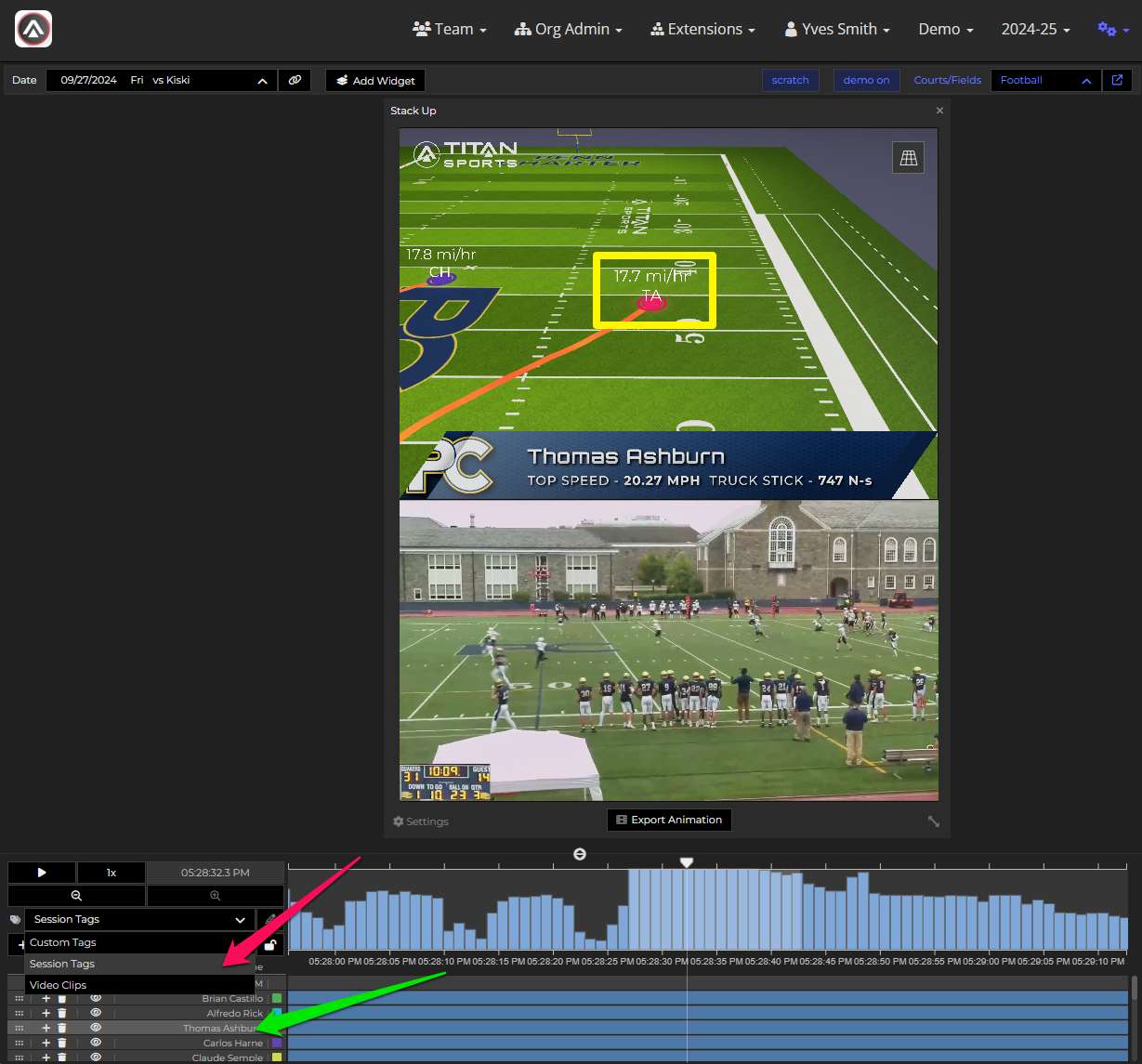Toggle the Claude Semple eye icon
1142x1064 pixels.
click(x=96, y=1057)
